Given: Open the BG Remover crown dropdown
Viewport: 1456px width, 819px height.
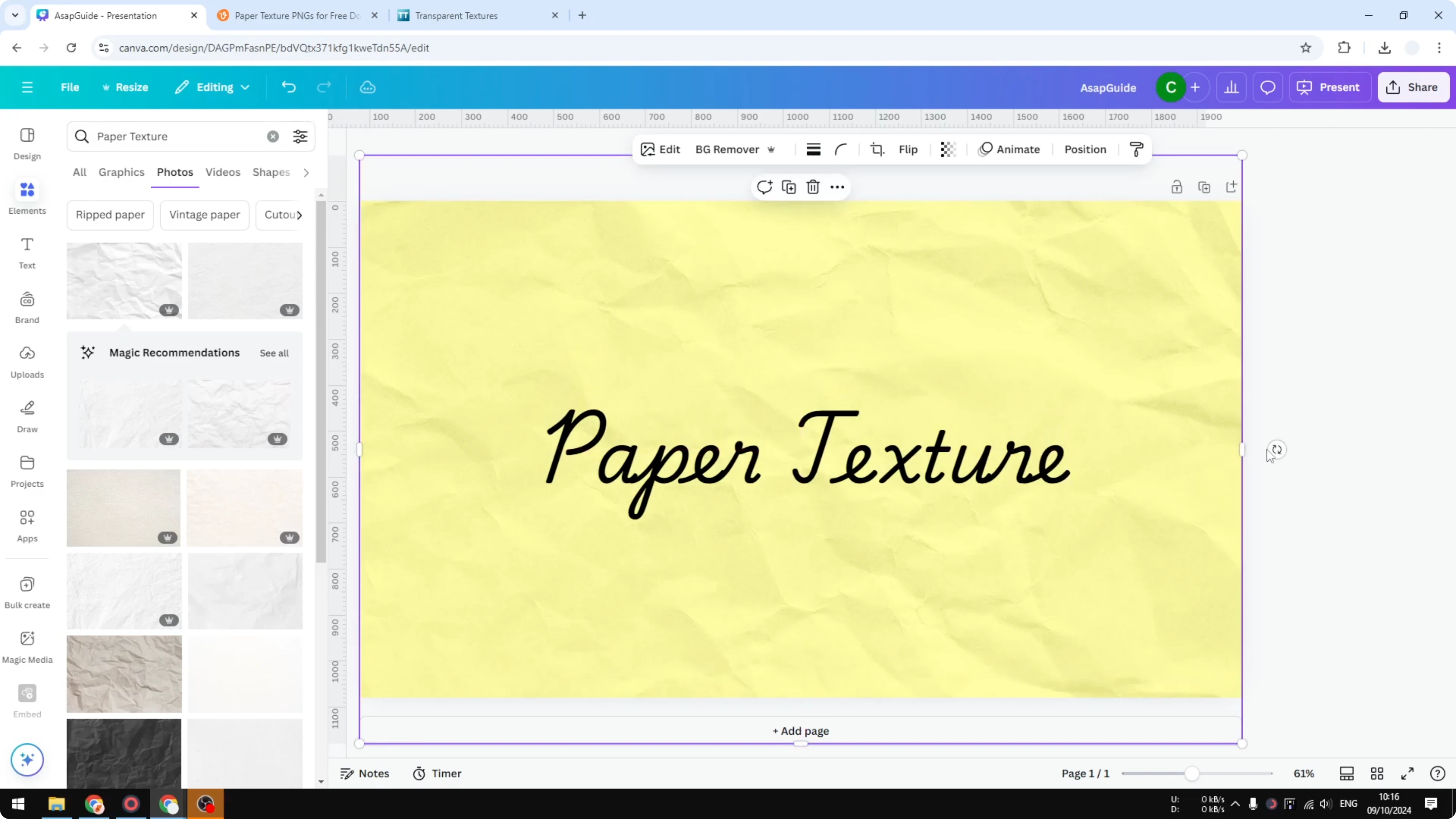Looking at the screenshot, I should (772, 149).
